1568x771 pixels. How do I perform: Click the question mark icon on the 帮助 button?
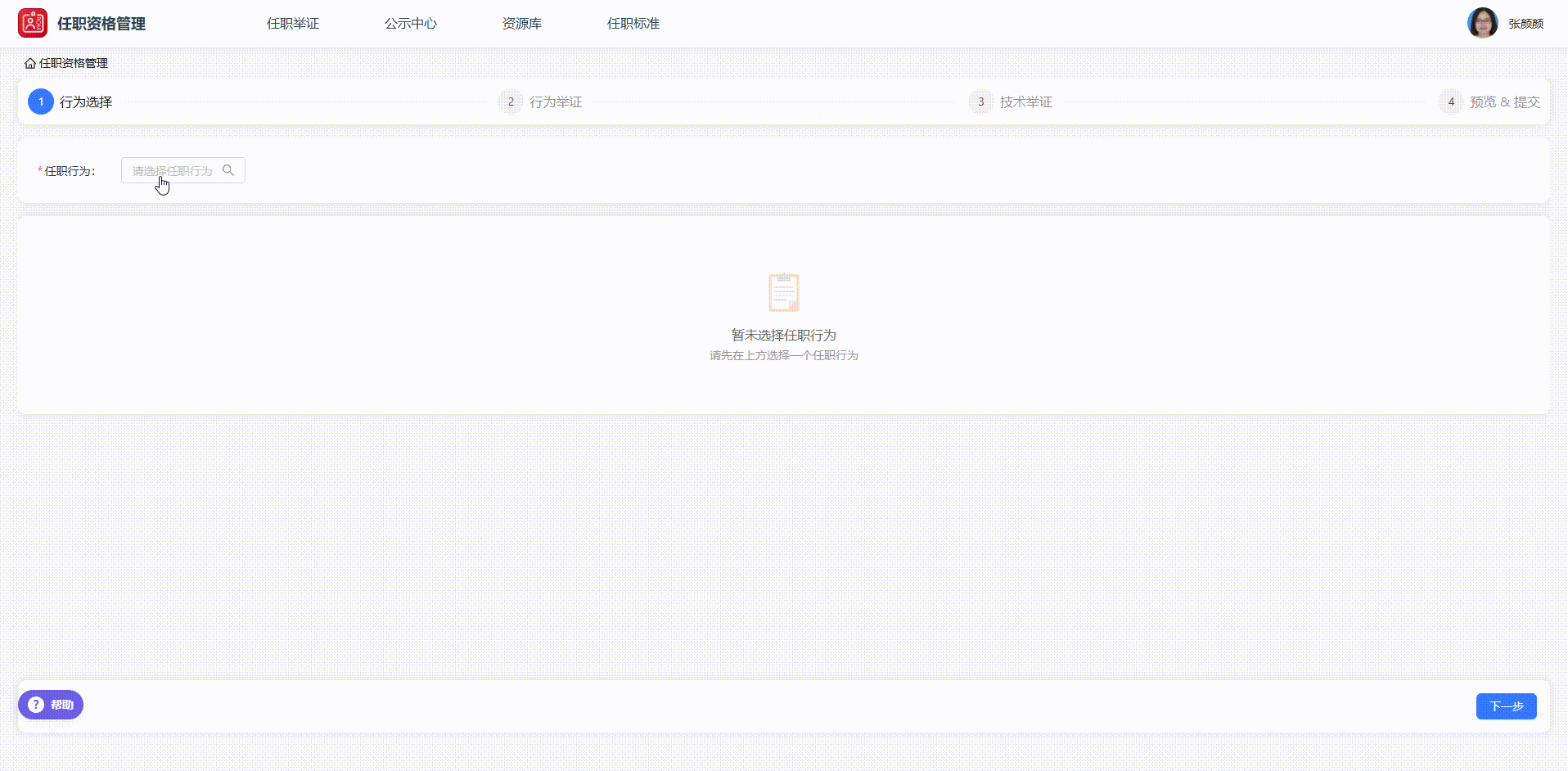coord(35,705)
